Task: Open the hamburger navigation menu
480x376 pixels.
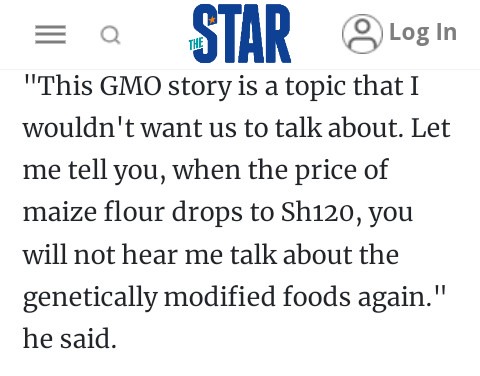Action: (51, 34)
